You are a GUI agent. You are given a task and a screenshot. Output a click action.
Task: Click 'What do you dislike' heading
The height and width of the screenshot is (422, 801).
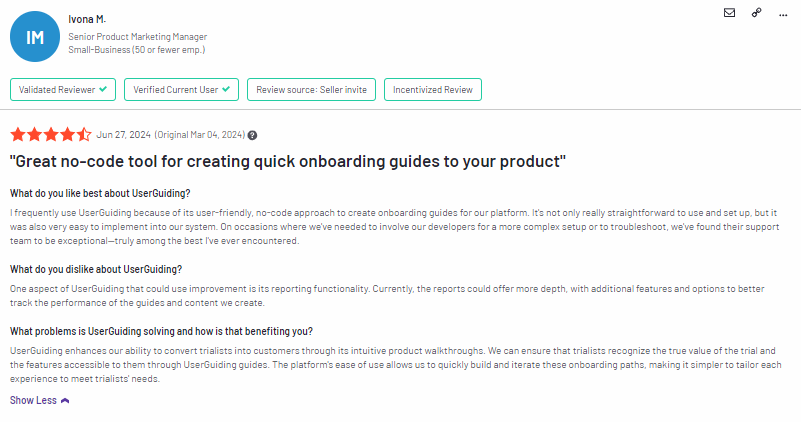point(96,269)
